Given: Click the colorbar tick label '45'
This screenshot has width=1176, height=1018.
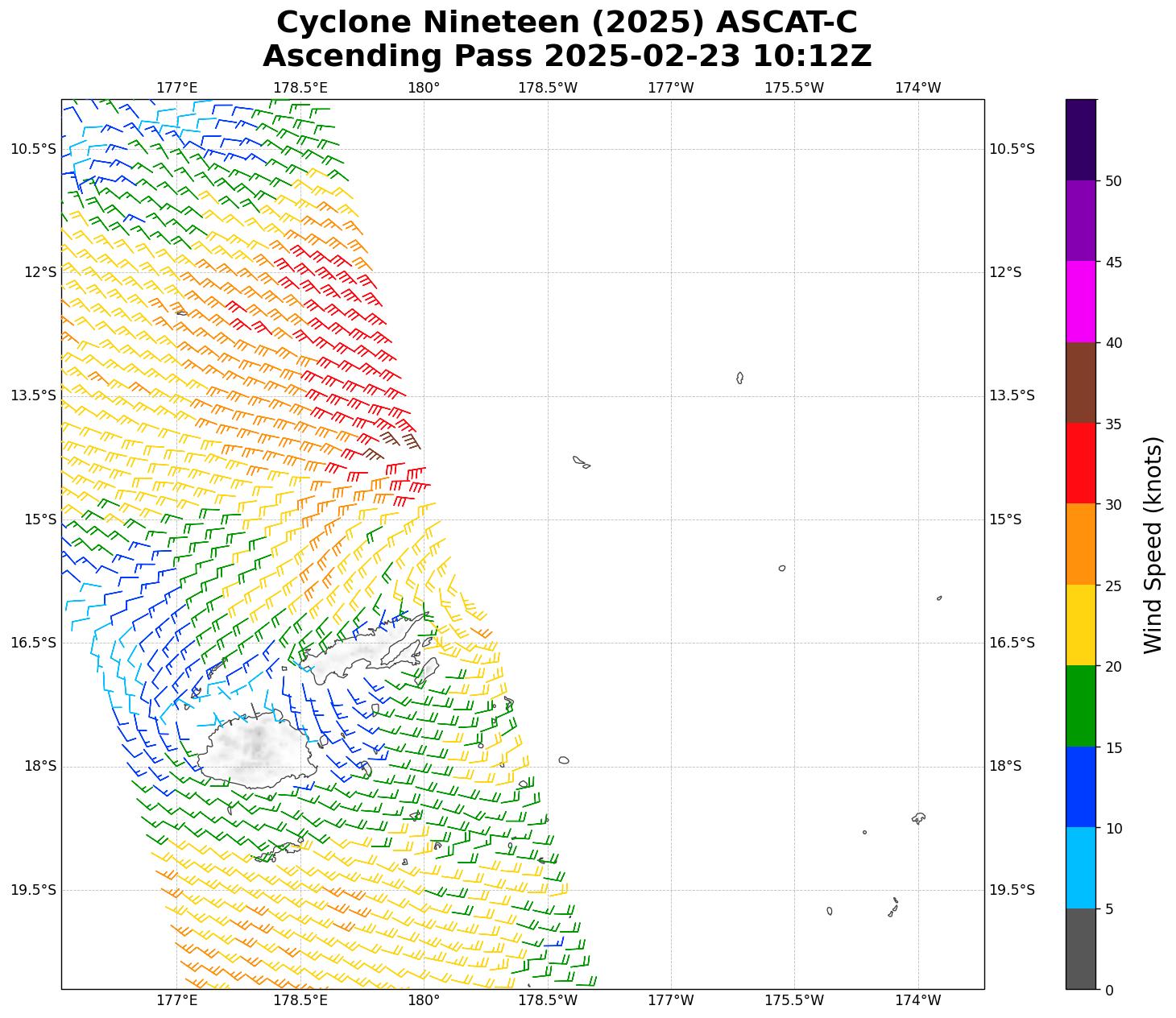Looking at the screenshot, I should tap(1114, 262).
